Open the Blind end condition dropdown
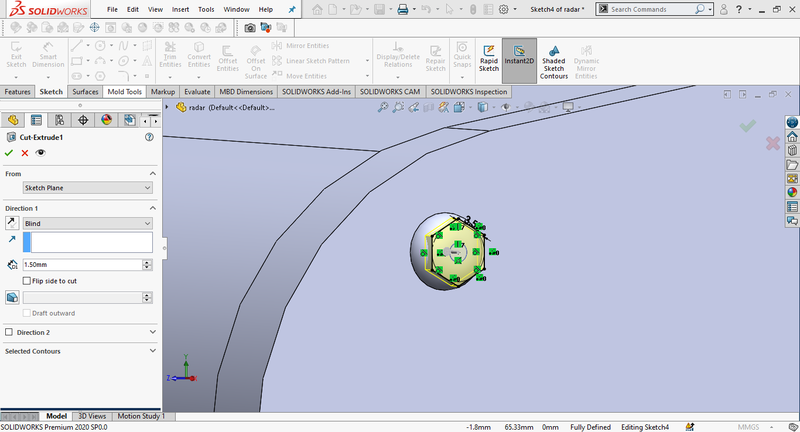 (88, 223)
